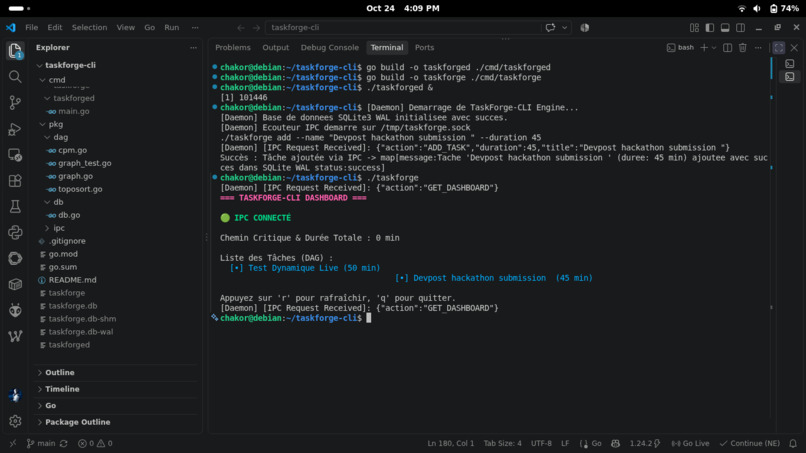Open the Remote Explorer icon
The height and width of the screenshot is (453, 806).
[15, 155]
